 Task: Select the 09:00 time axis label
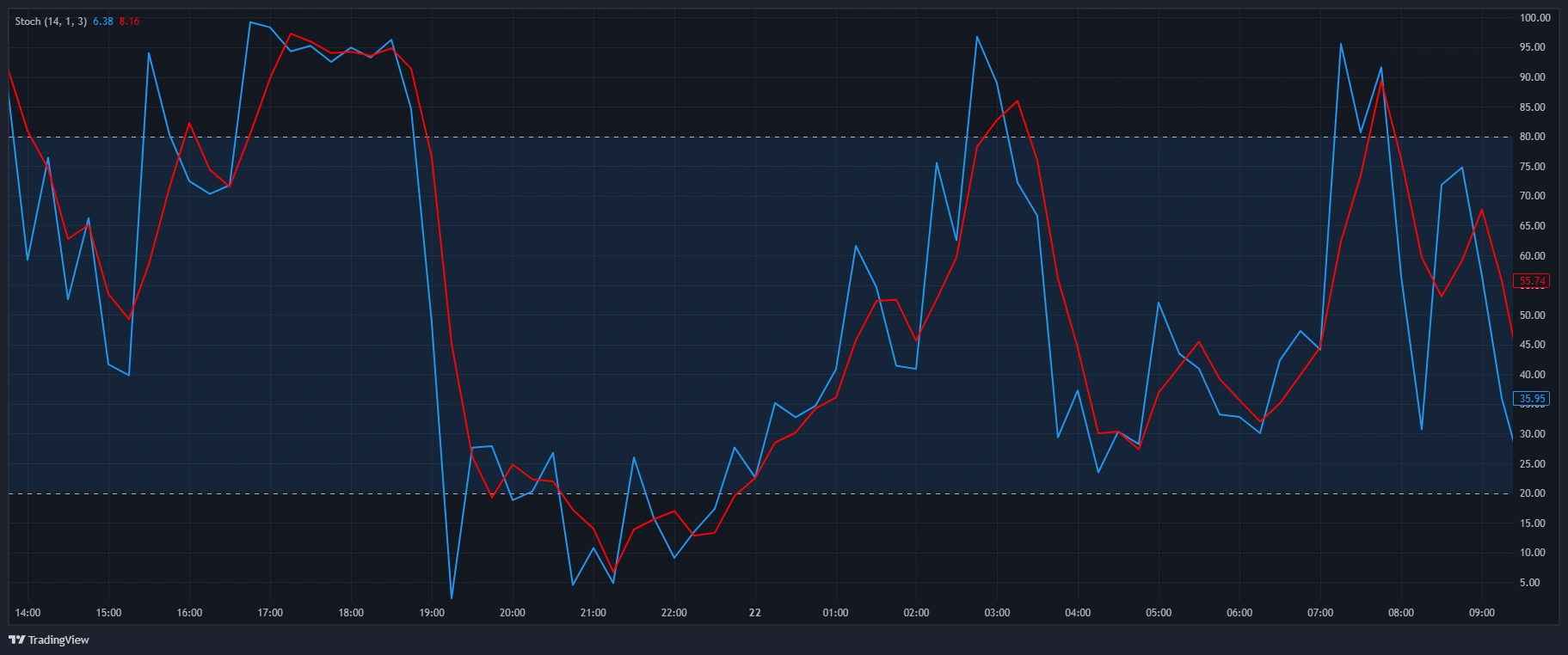[1481, 613]
